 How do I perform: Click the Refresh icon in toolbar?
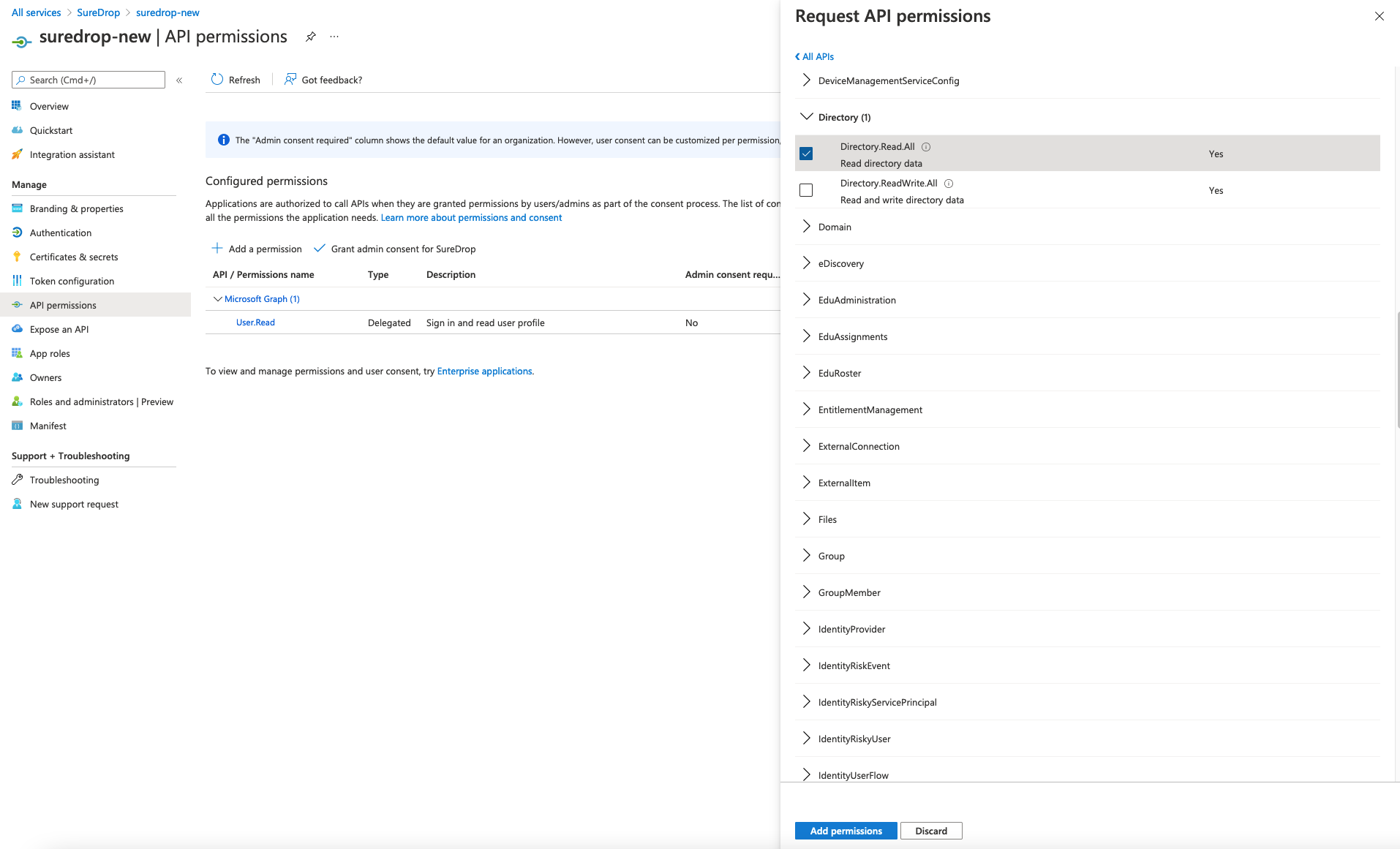pyautogui.click(x=217, y=80)
